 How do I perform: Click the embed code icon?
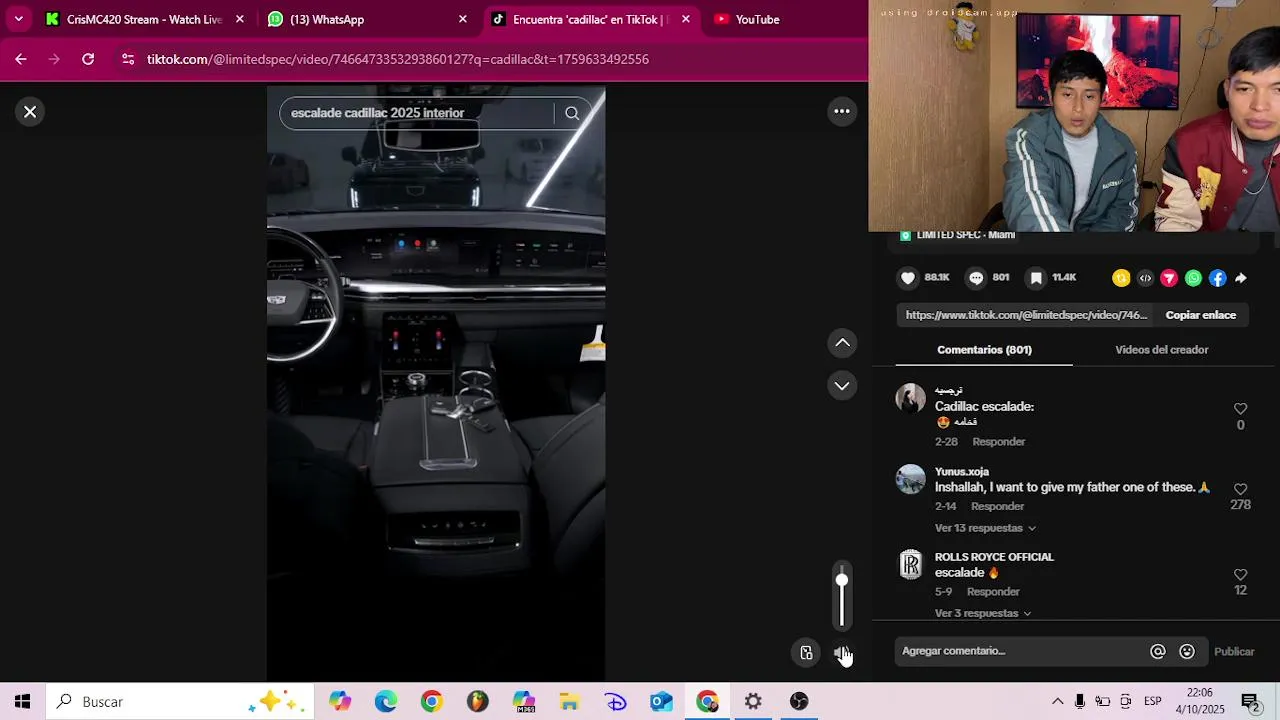tap(1145, 278)
